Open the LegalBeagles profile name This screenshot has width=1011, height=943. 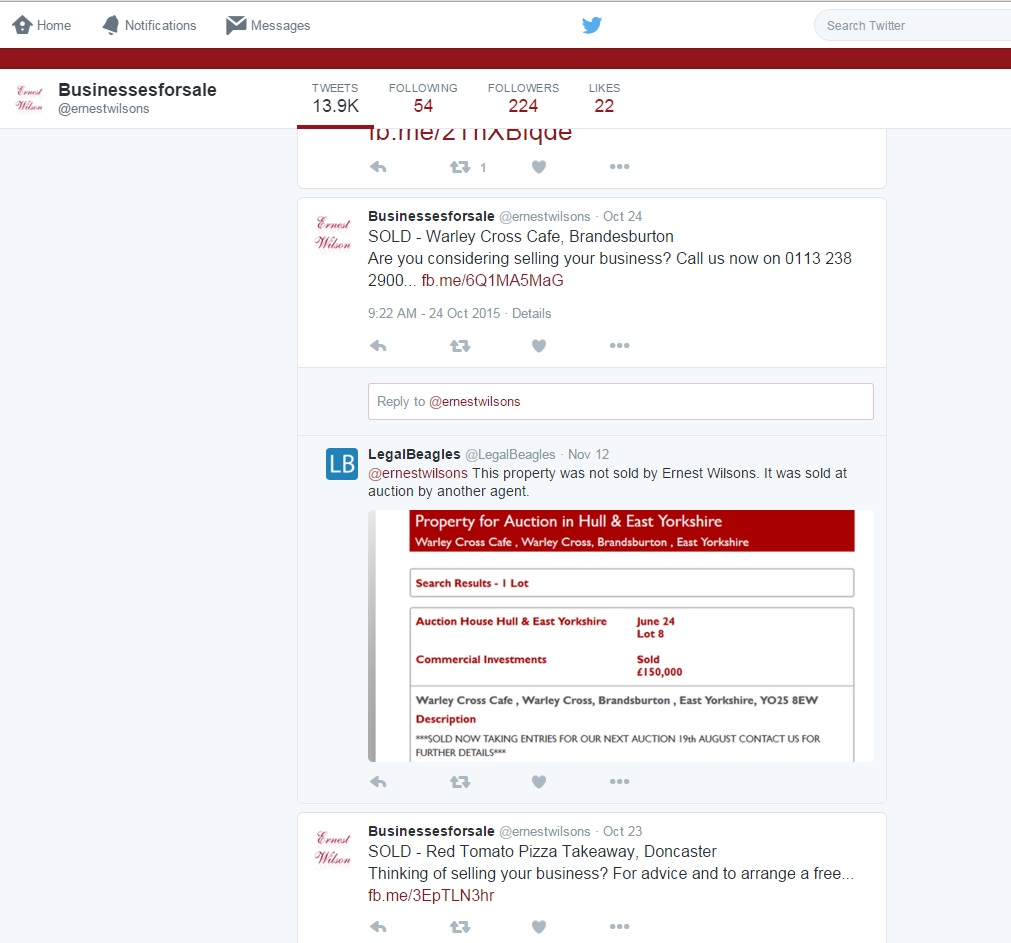[414, 454]
